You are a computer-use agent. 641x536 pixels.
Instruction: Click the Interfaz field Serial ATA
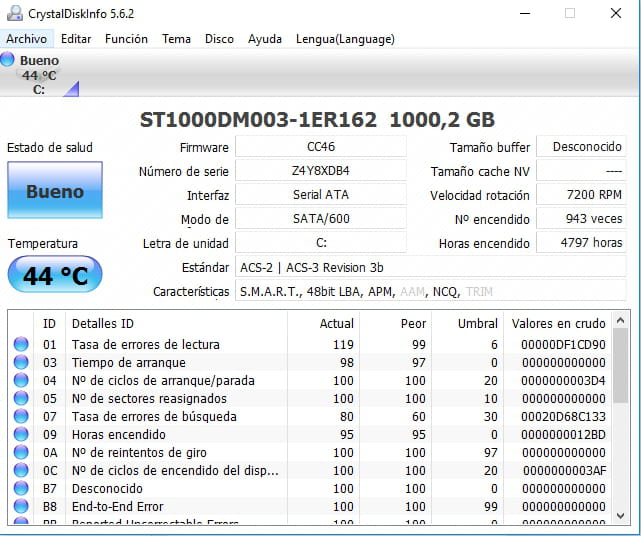tap(321, 195)
